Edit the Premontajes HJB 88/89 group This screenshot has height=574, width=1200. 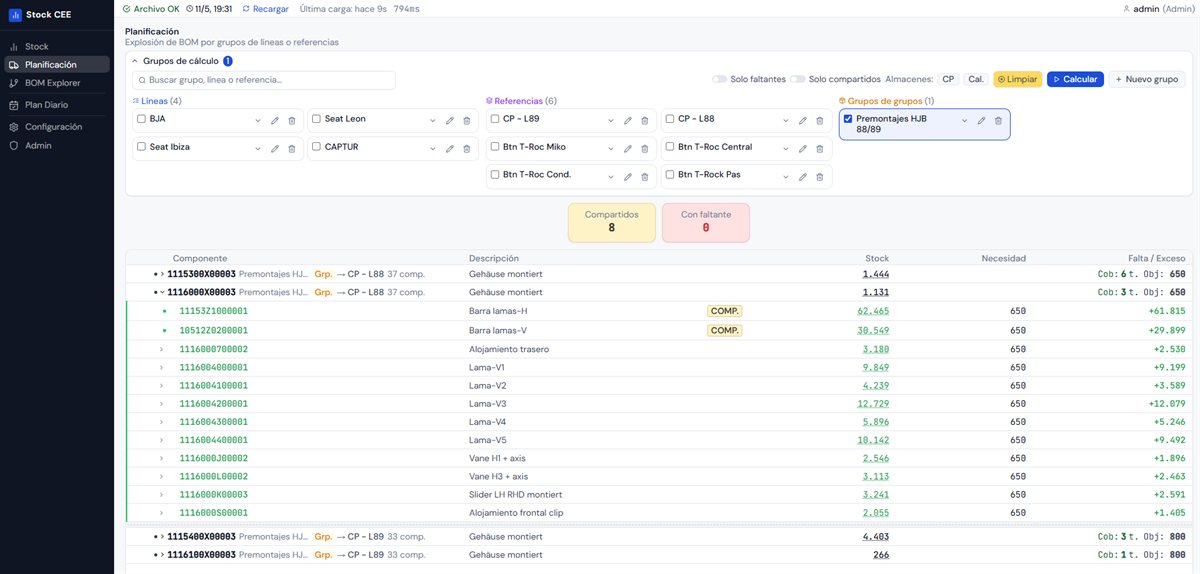point(981,120)
